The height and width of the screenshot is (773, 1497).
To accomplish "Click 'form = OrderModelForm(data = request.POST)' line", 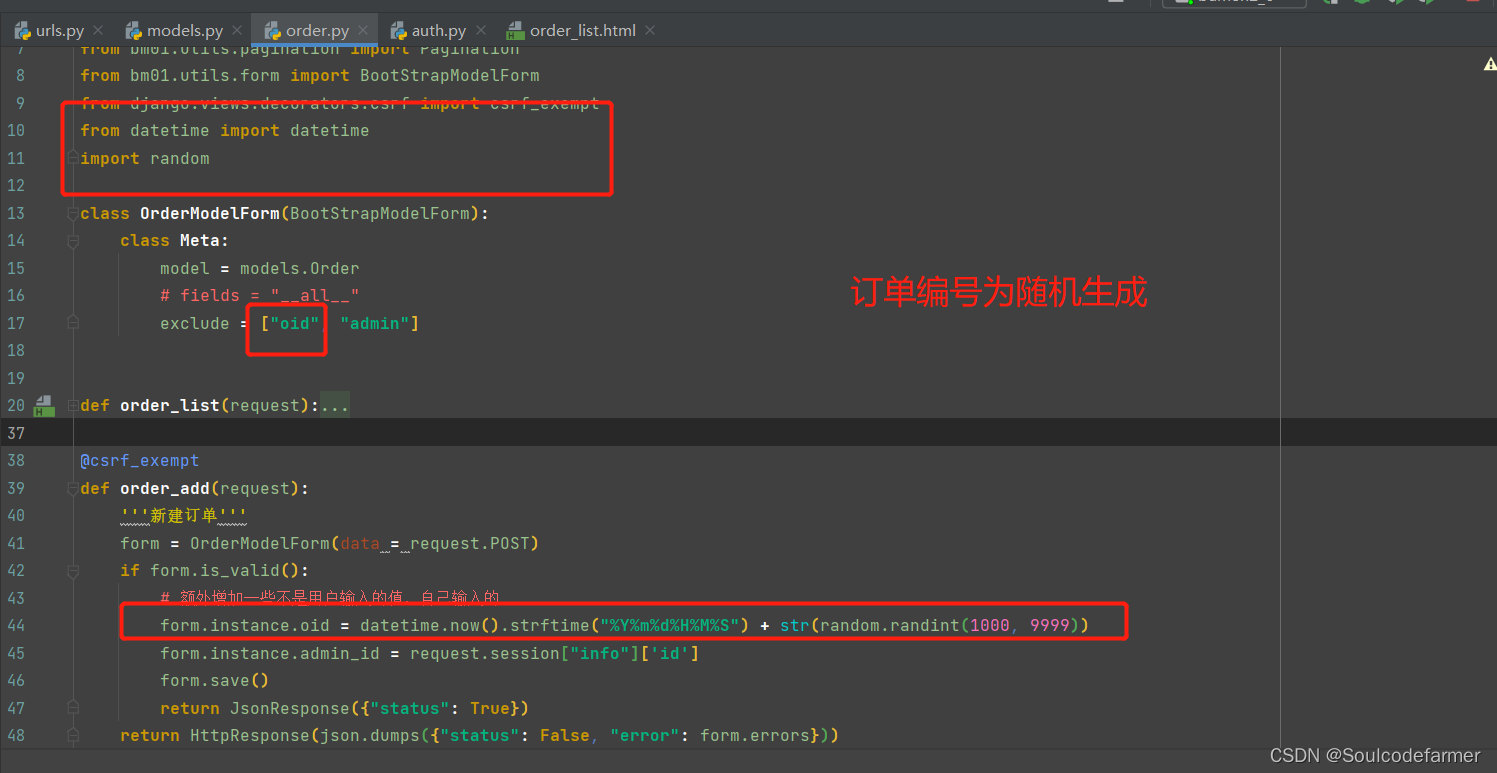I will 330,543.
